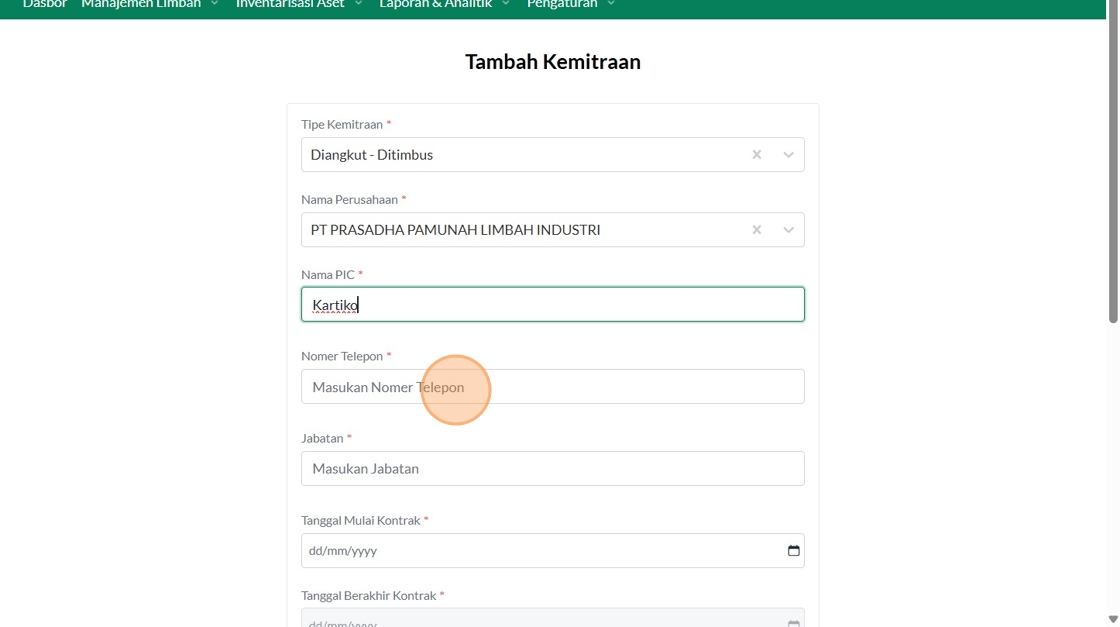Expand the Nama Perusahaan dropdown arrow

pyautogui.click(x=788, y=229)
